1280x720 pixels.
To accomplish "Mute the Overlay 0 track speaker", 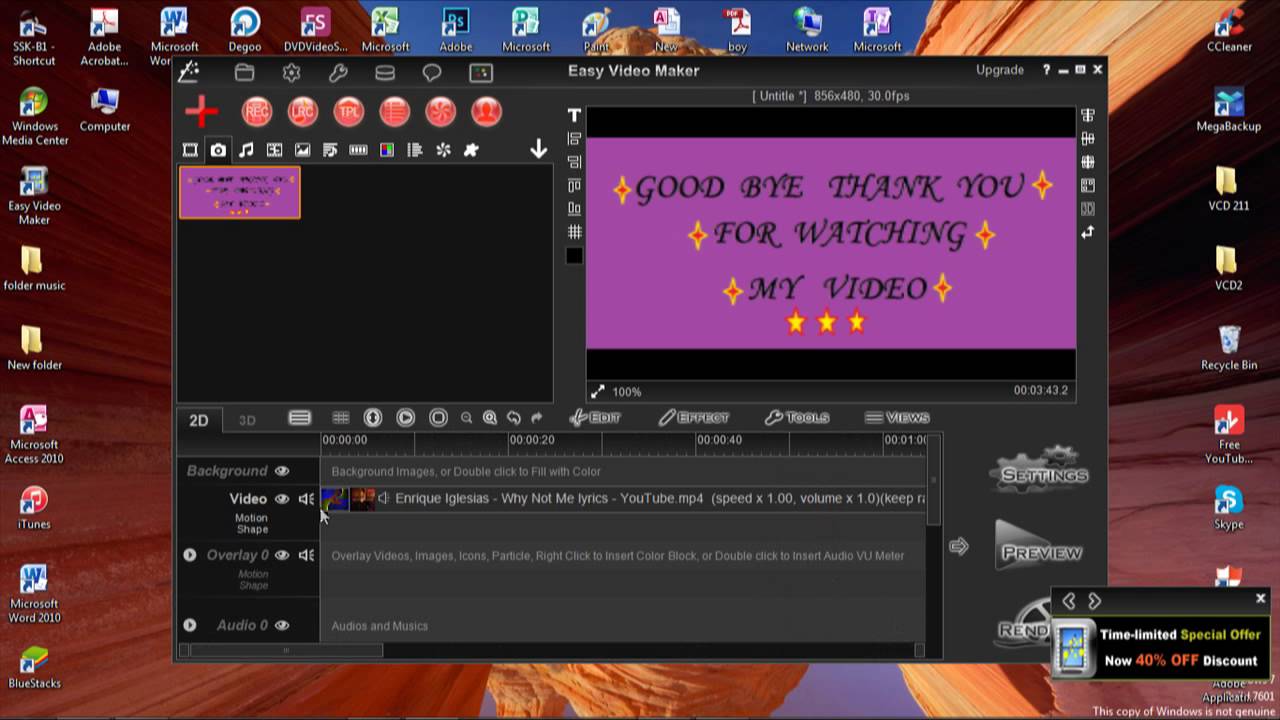I will coord(306,555).
